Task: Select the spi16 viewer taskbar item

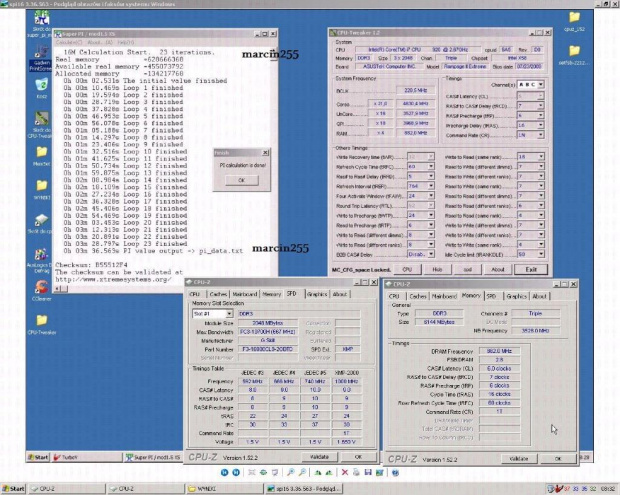Action: tap(304, 489)
